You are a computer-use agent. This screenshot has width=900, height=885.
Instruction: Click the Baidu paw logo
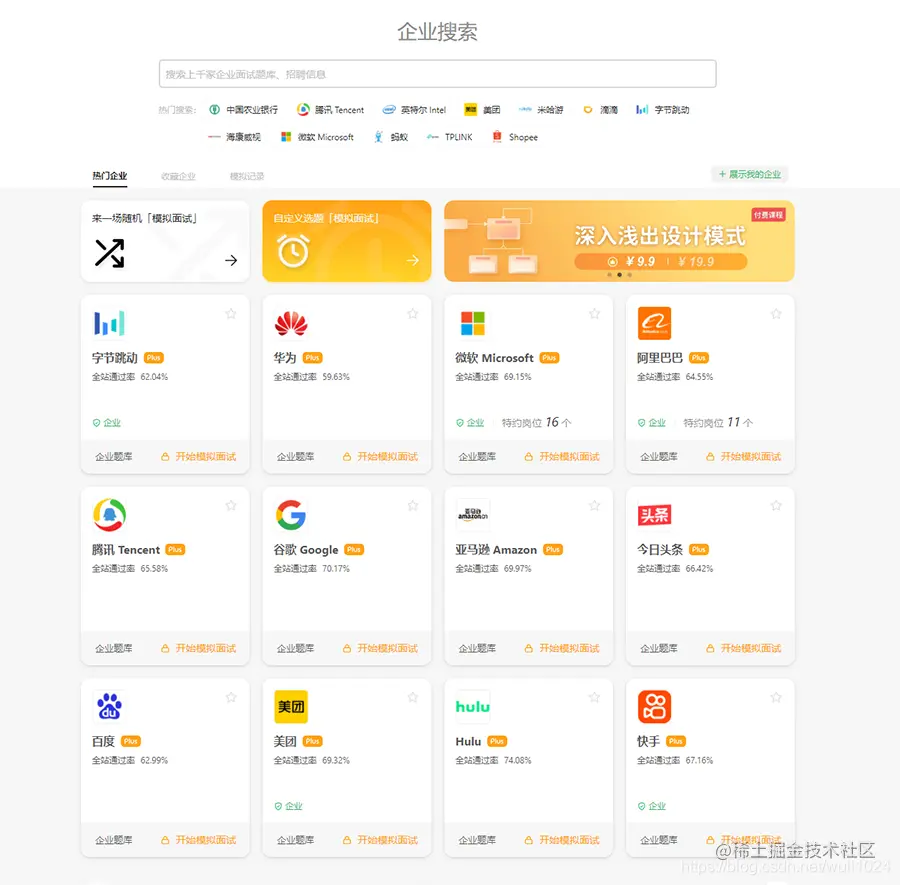pos(109,707)
